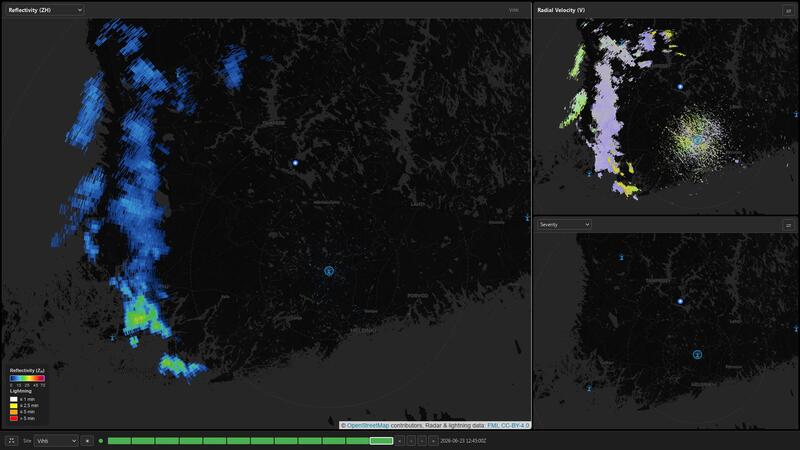
Task: Click the 2026-06-23 12:45:00Z timestamp
Action: coord(463,441)
